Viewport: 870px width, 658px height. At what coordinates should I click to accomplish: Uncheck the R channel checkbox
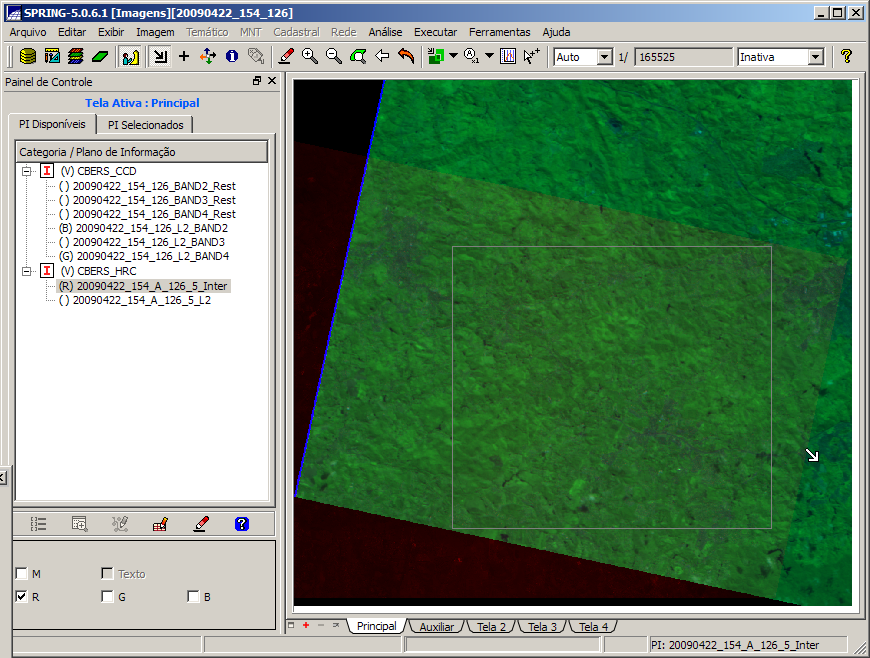tap(21, 597)
